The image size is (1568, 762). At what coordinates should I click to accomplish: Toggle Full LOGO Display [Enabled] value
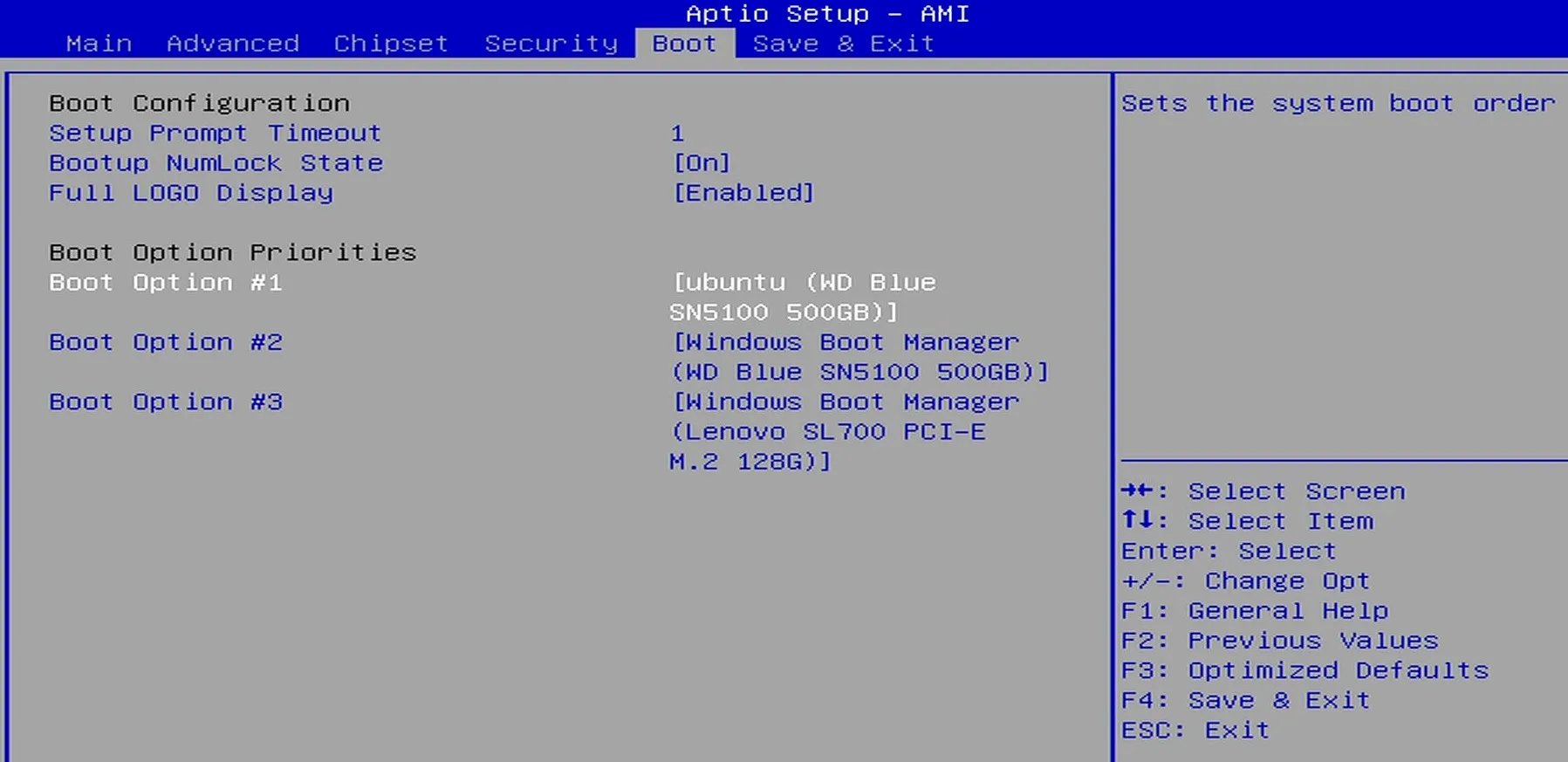coord(743,193)
